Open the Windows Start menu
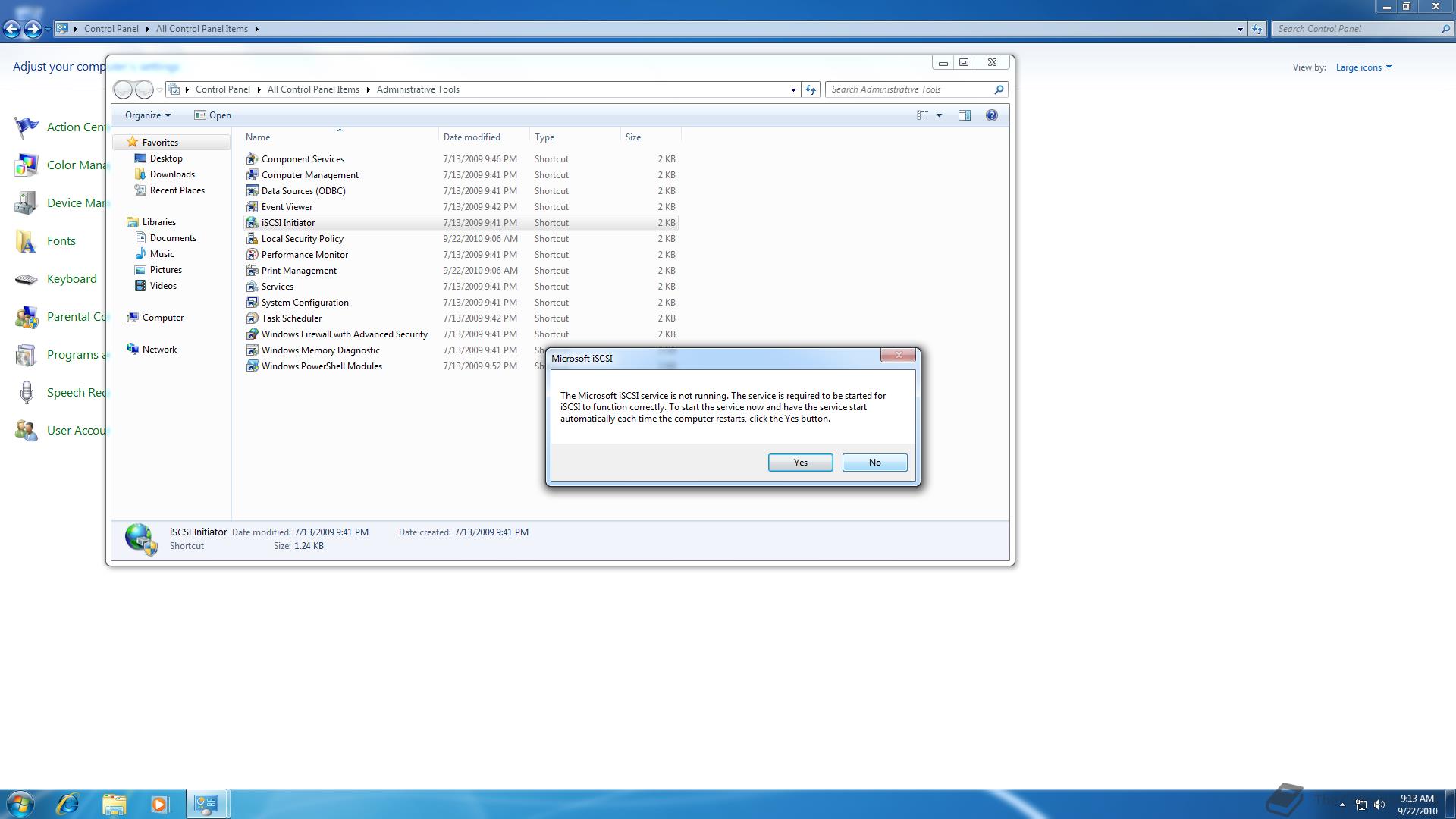Screen dimensions: 1456x819 (20, 804)
